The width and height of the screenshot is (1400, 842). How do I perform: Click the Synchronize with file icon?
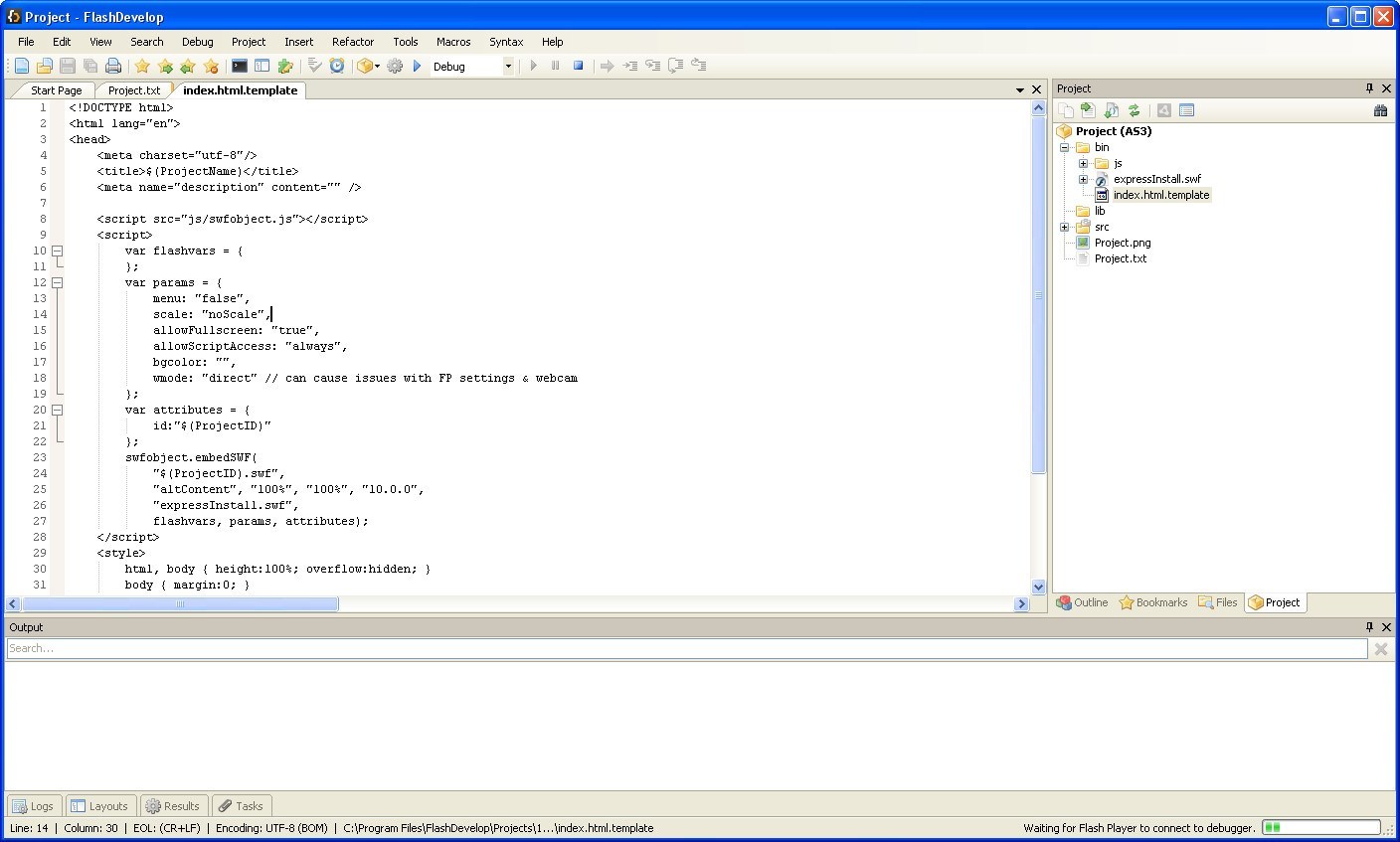pyautogui.click(x=1088, y=110)
